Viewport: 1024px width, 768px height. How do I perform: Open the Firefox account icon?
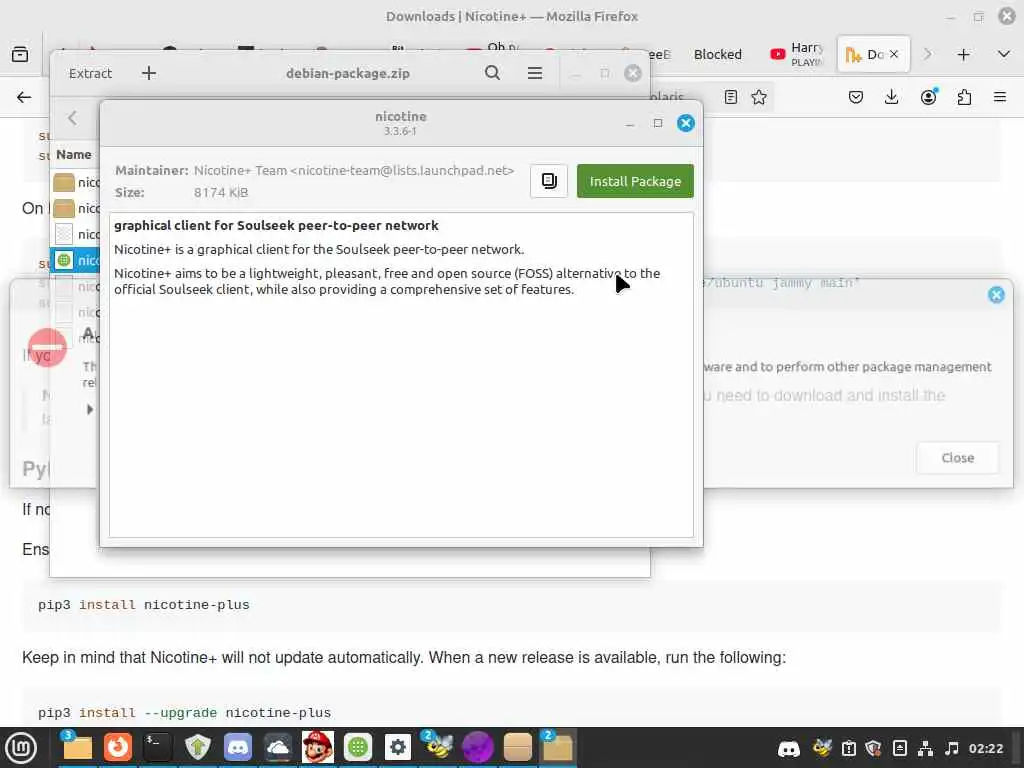(928, 97)
